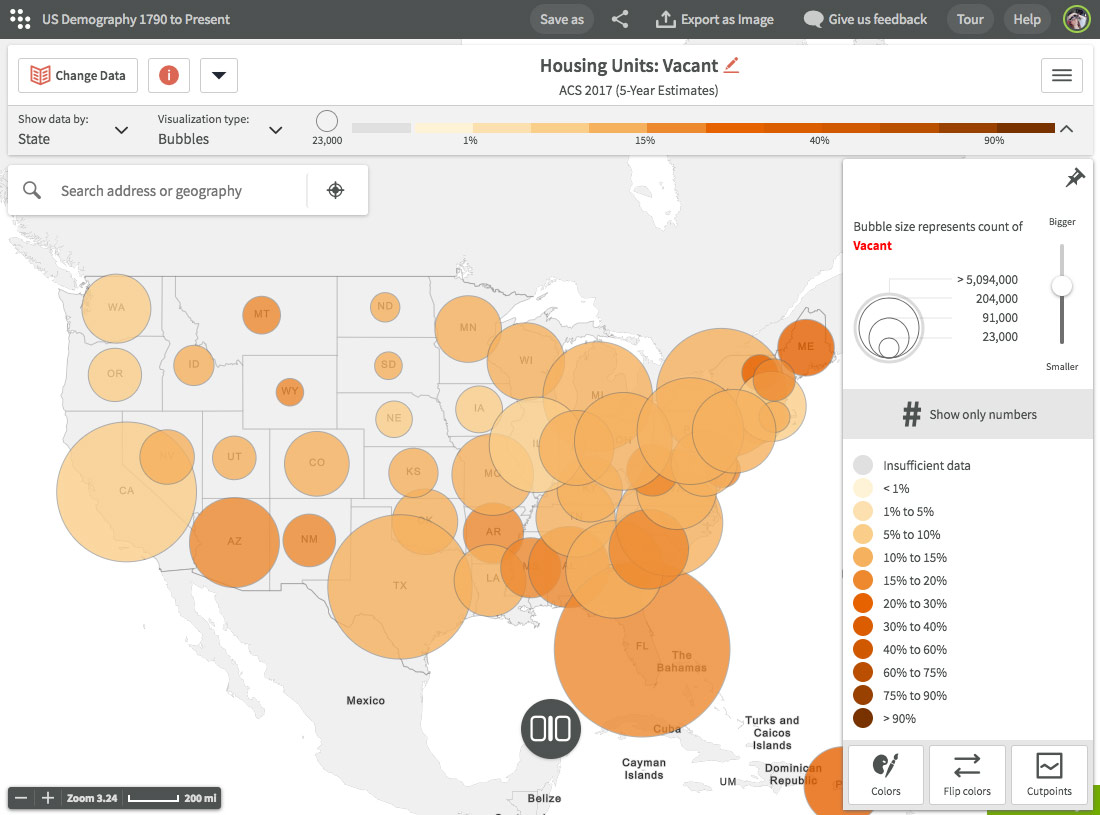Viewport: 1100px width, 815px height.
Task: Click the South Dakota bubble
Action: point(389,365)
